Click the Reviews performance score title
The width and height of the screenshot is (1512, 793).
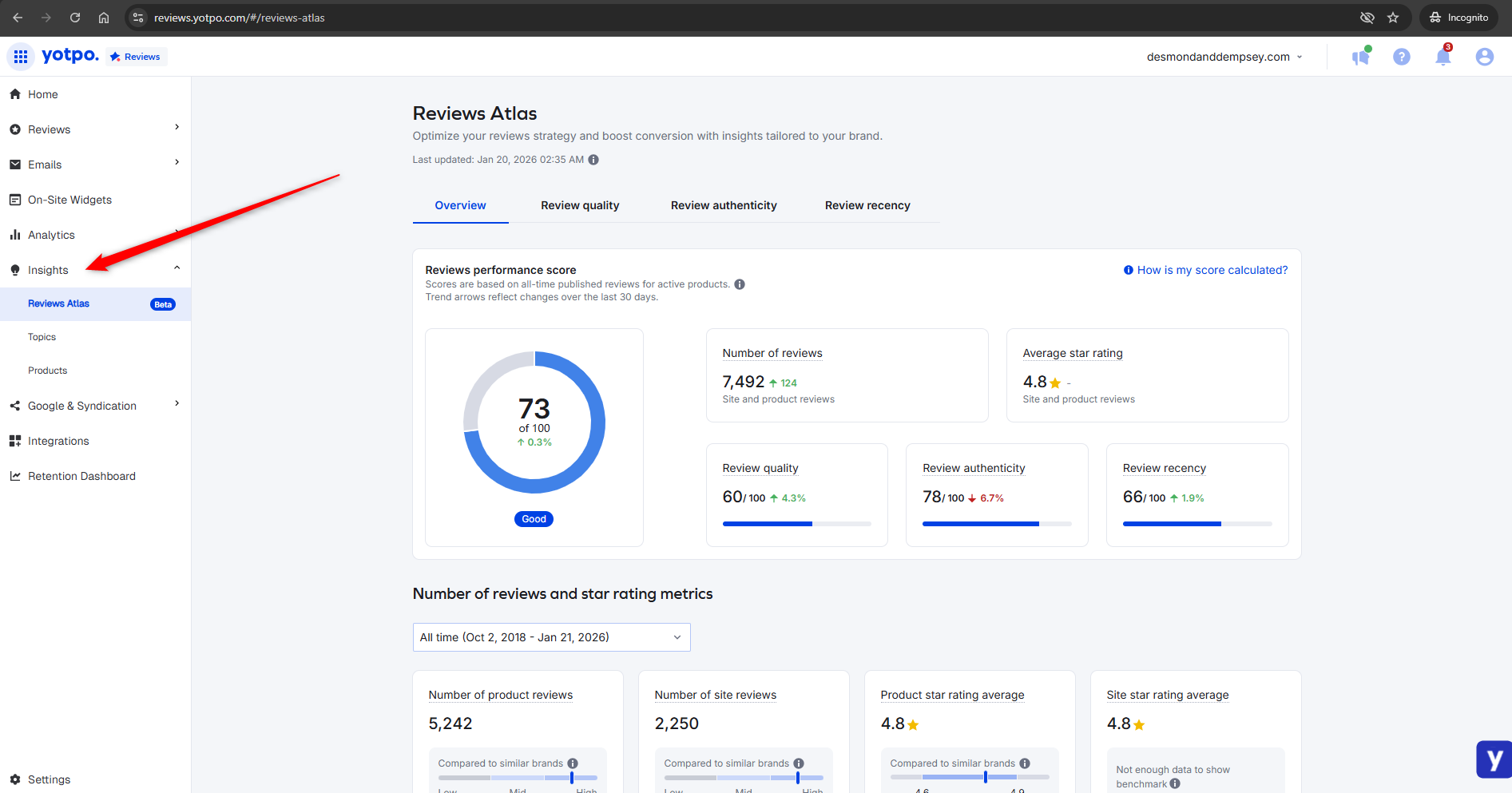pyautogui.click(x=501, y=270)
